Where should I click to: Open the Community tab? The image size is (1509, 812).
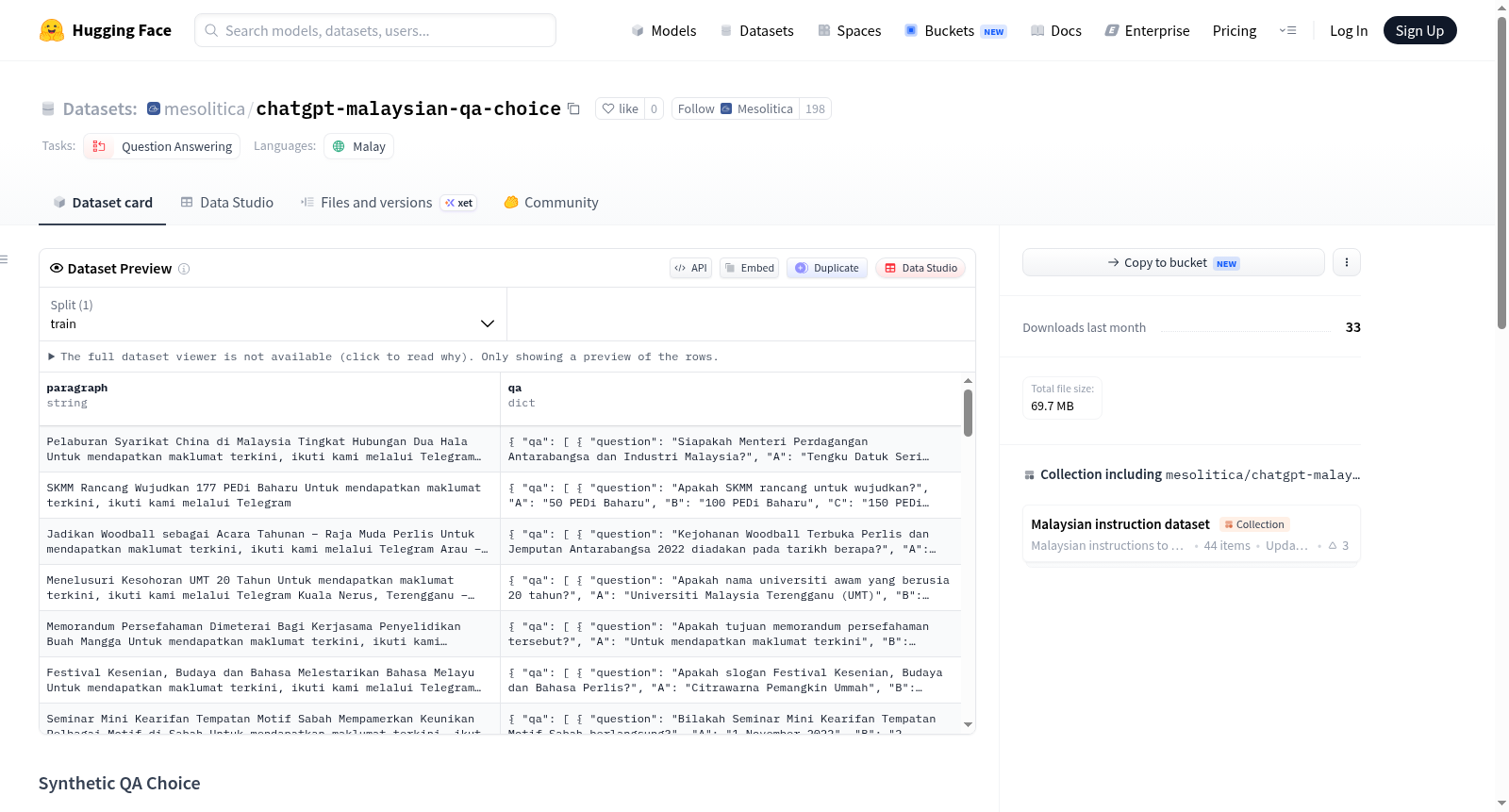[551, 202]
